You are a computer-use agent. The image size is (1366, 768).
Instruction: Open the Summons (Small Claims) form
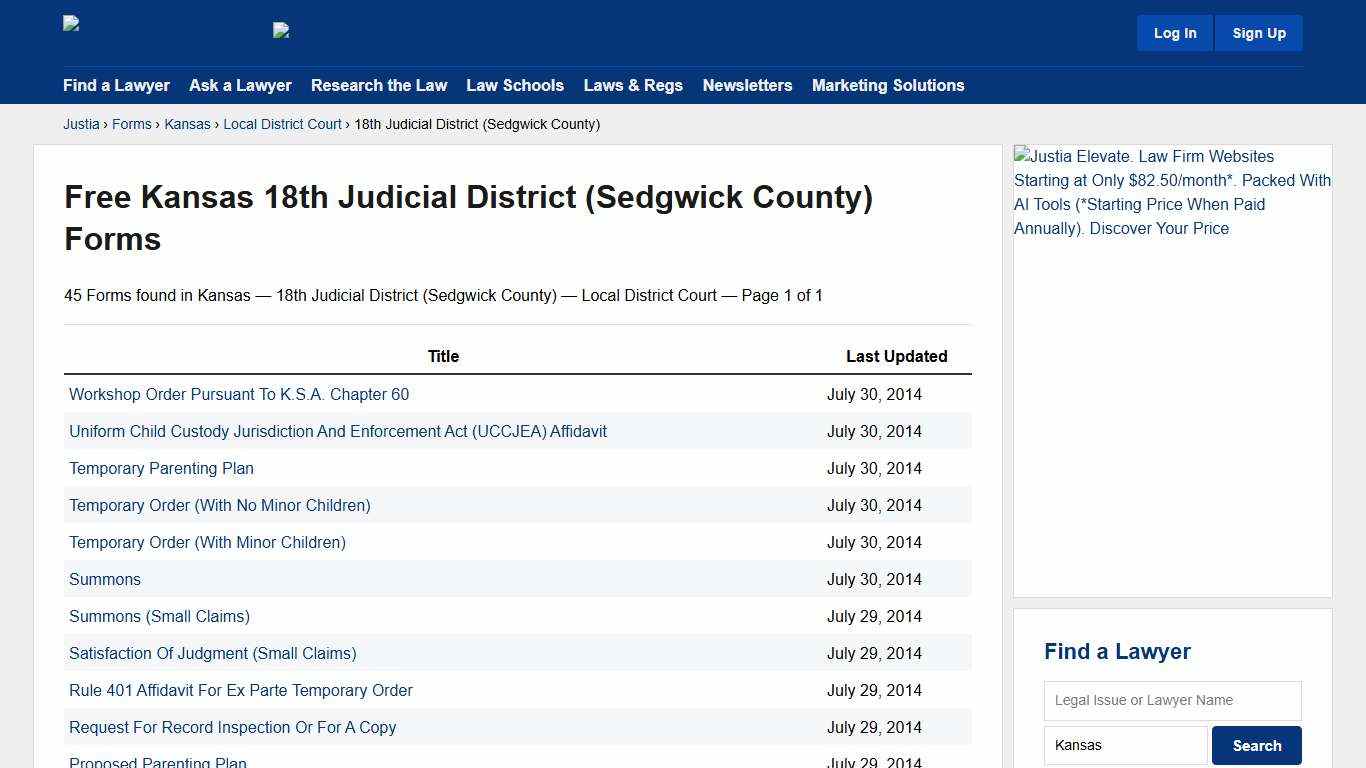[159, 616]
